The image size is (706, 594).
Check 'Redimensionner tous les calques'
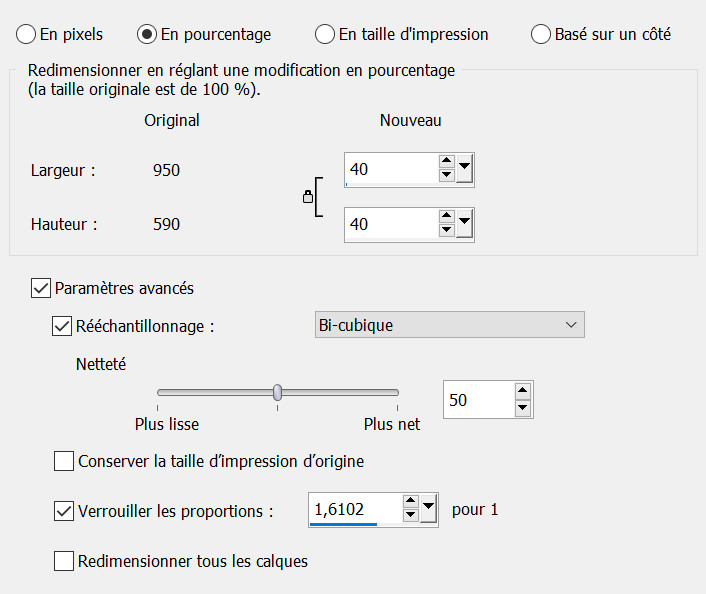point(64,561)
